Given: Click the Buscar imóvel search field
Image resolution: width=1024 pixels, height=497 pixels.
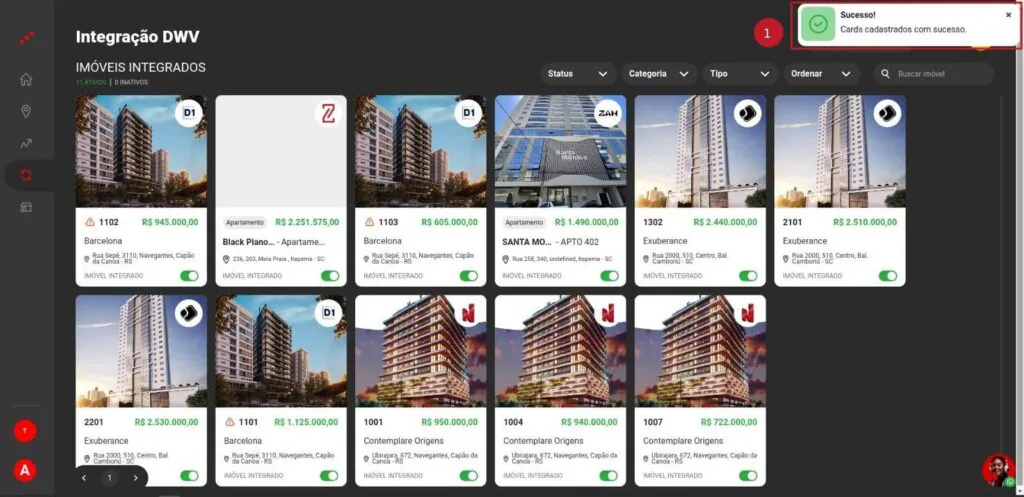Looking at the screenshot, I should pos(940,74).
